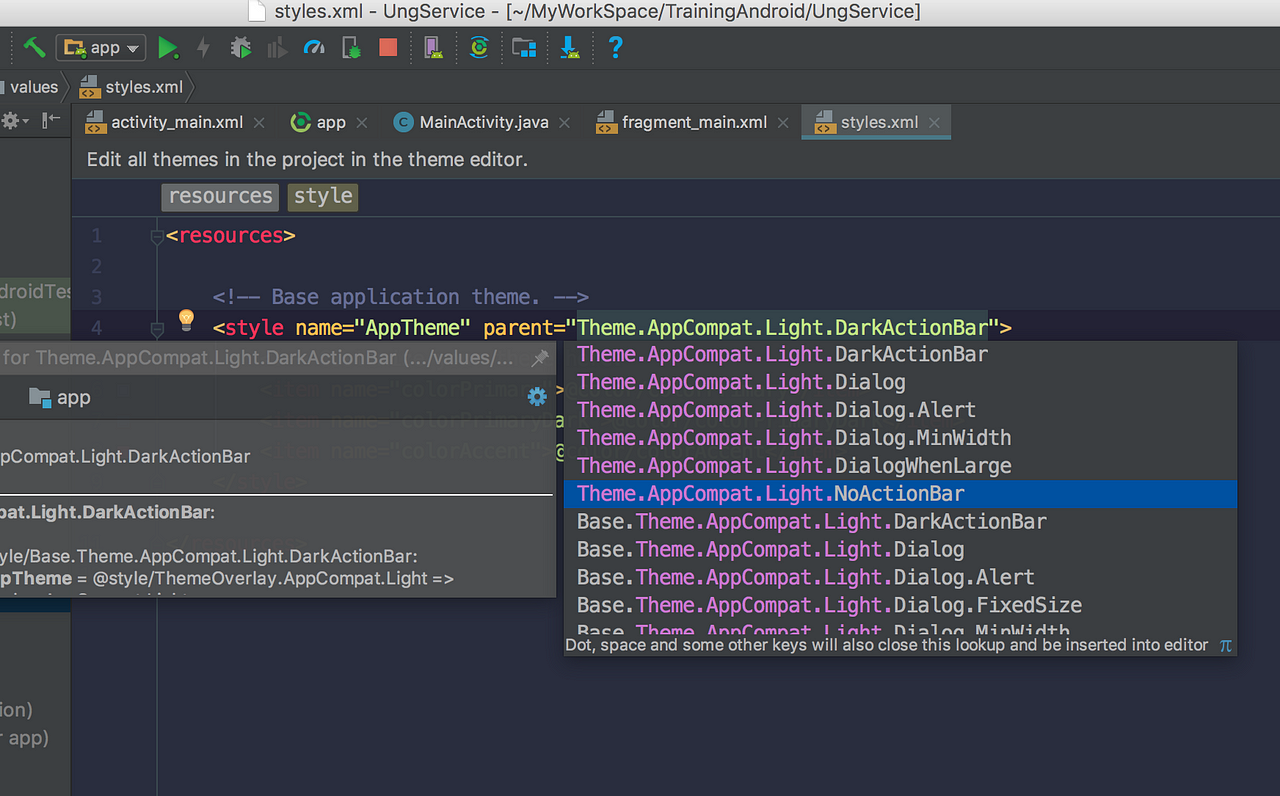Click the blue Help question mark icon

(x=615, y=47)
